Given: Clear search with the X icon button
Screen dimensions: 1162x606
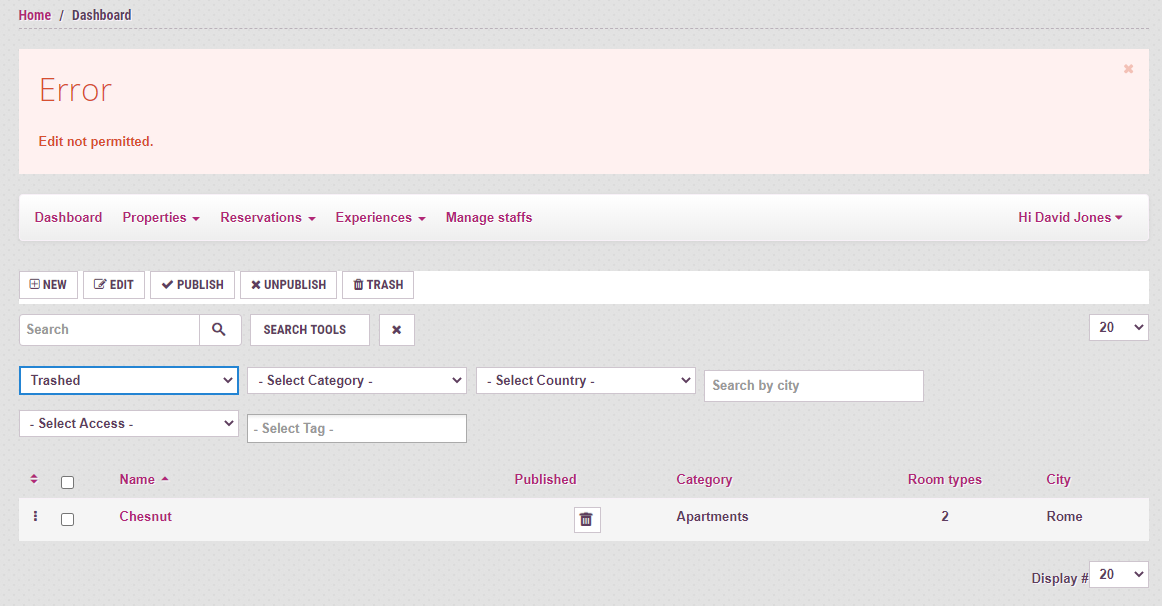Looking at the screenshot, I should pos(396,330).
